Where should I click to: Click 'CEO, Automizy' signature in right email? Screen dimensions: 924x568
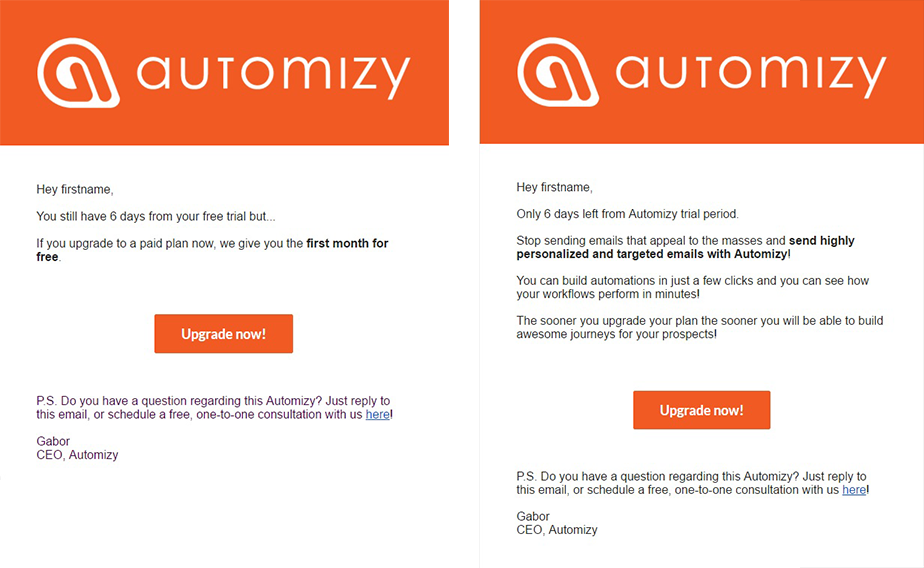coord(557,530)
